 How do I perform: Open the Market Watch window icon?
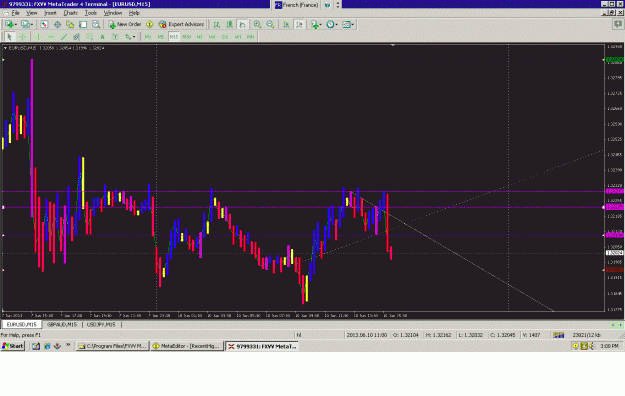coord(44,24)
